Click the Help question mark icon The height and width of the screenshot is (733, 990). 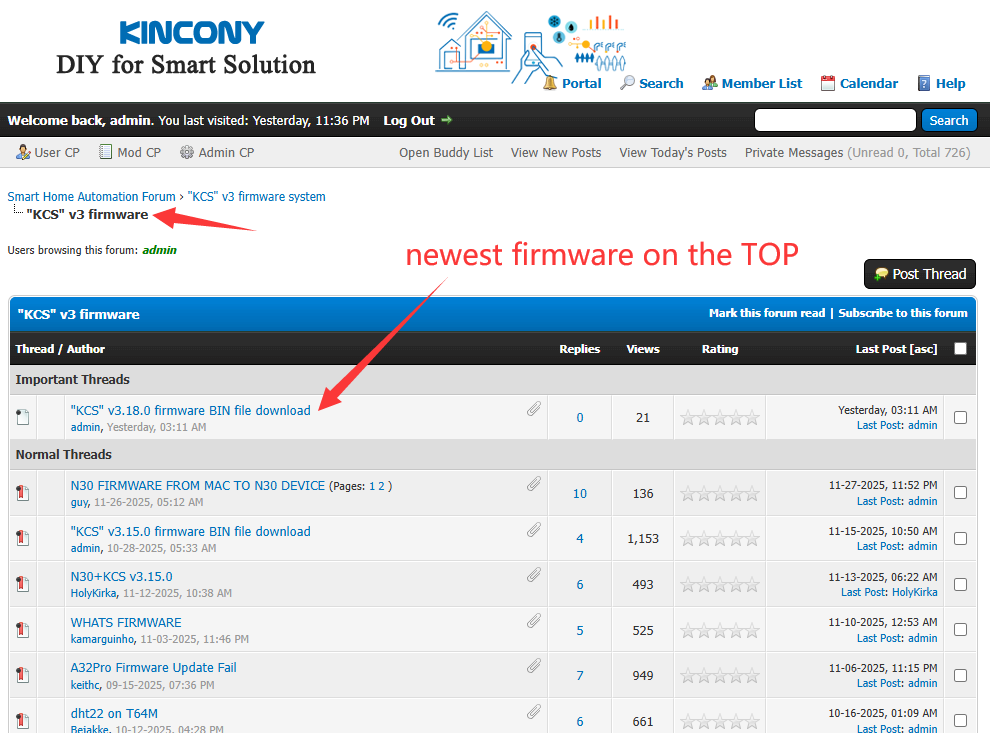coord(924,83)
